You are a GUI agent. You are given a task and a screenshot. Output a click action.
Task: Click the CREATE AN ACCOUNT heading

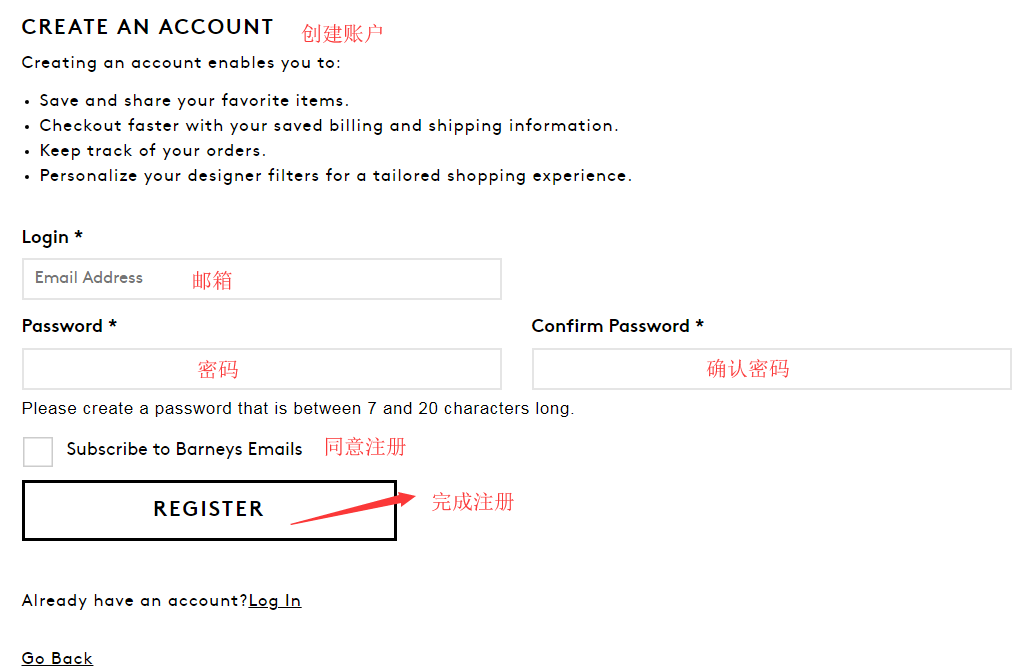147,27
